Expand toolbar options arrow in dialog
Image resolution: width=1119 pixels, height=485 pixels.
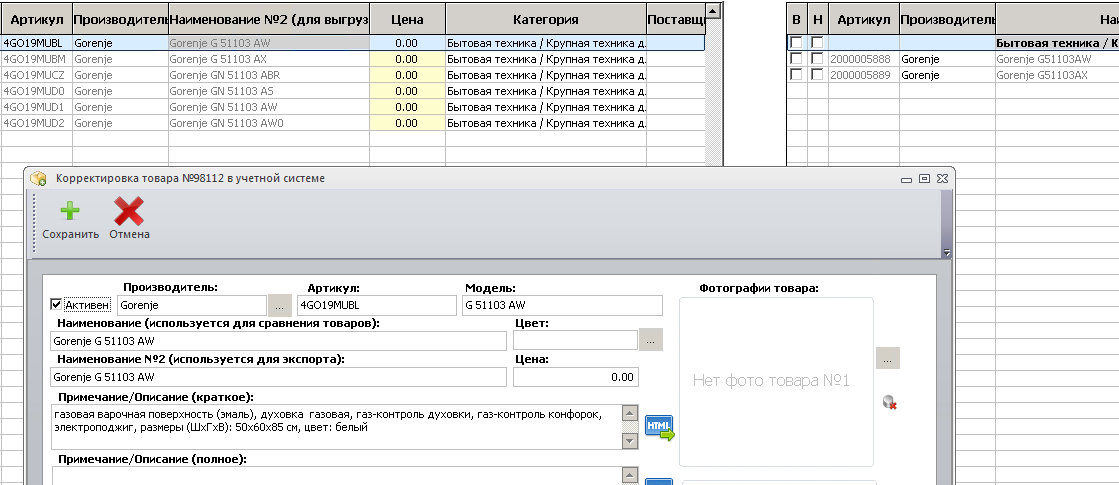[946, 252]
